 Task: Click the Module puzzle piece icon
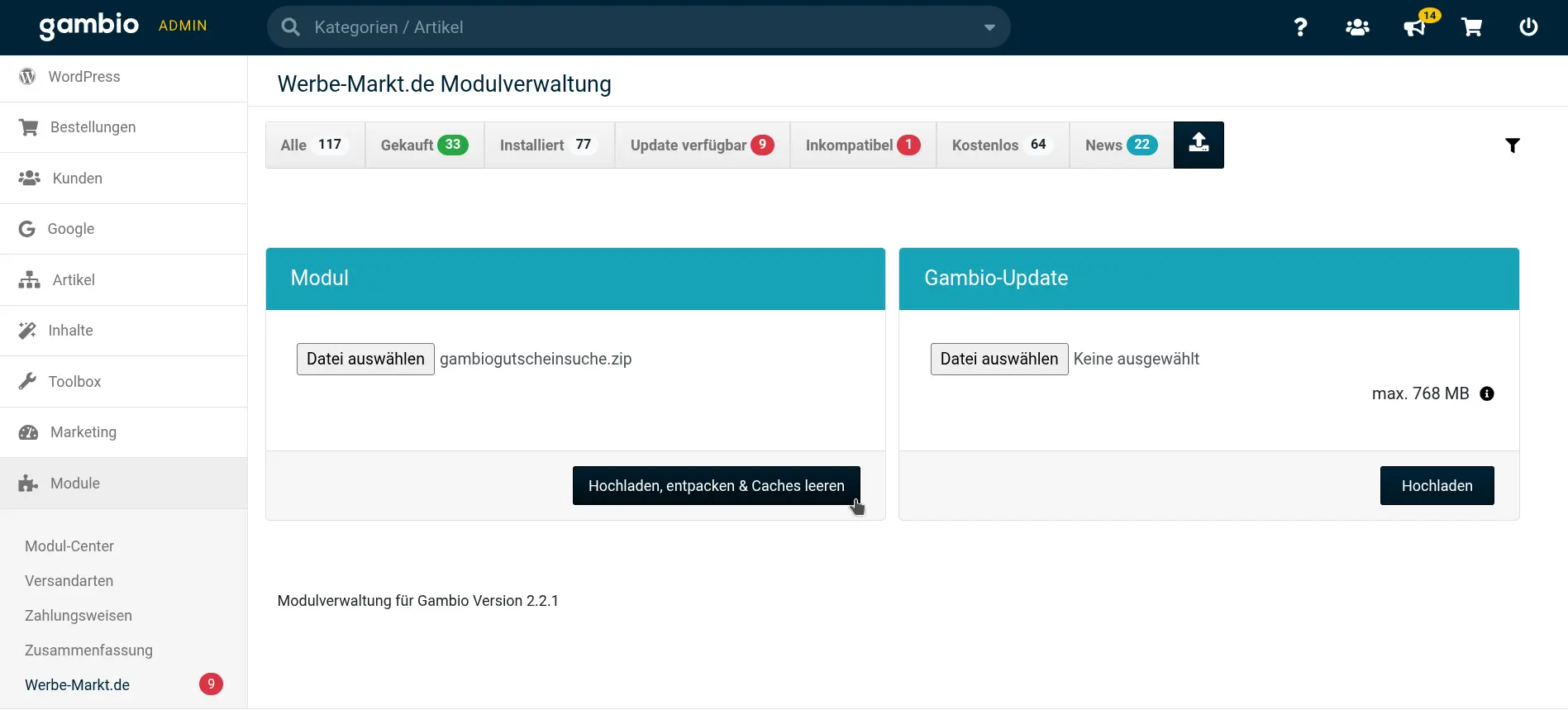coord(28,484)
